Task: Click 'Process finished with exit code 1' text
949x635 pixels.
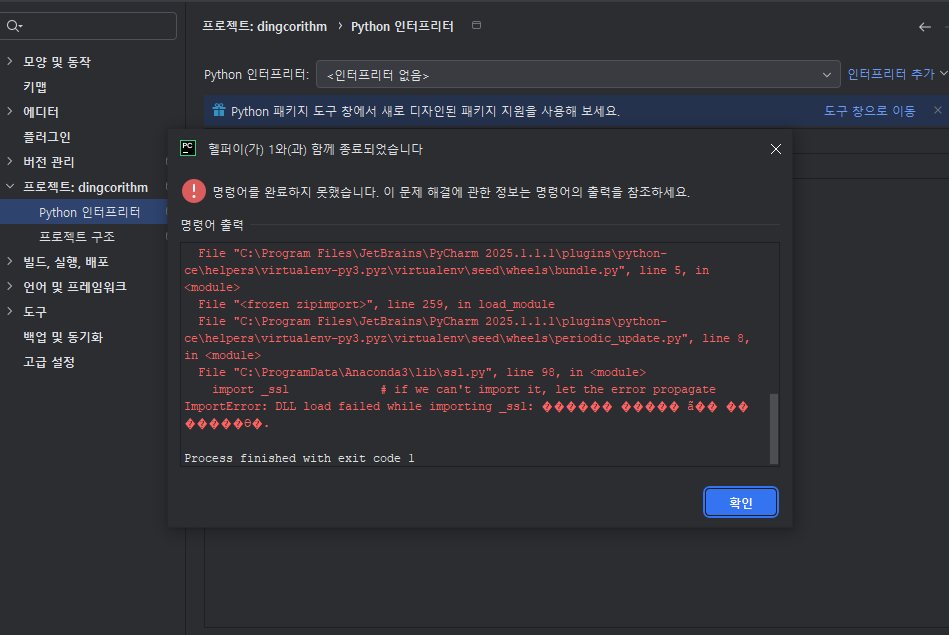Action: coord(299,458)
